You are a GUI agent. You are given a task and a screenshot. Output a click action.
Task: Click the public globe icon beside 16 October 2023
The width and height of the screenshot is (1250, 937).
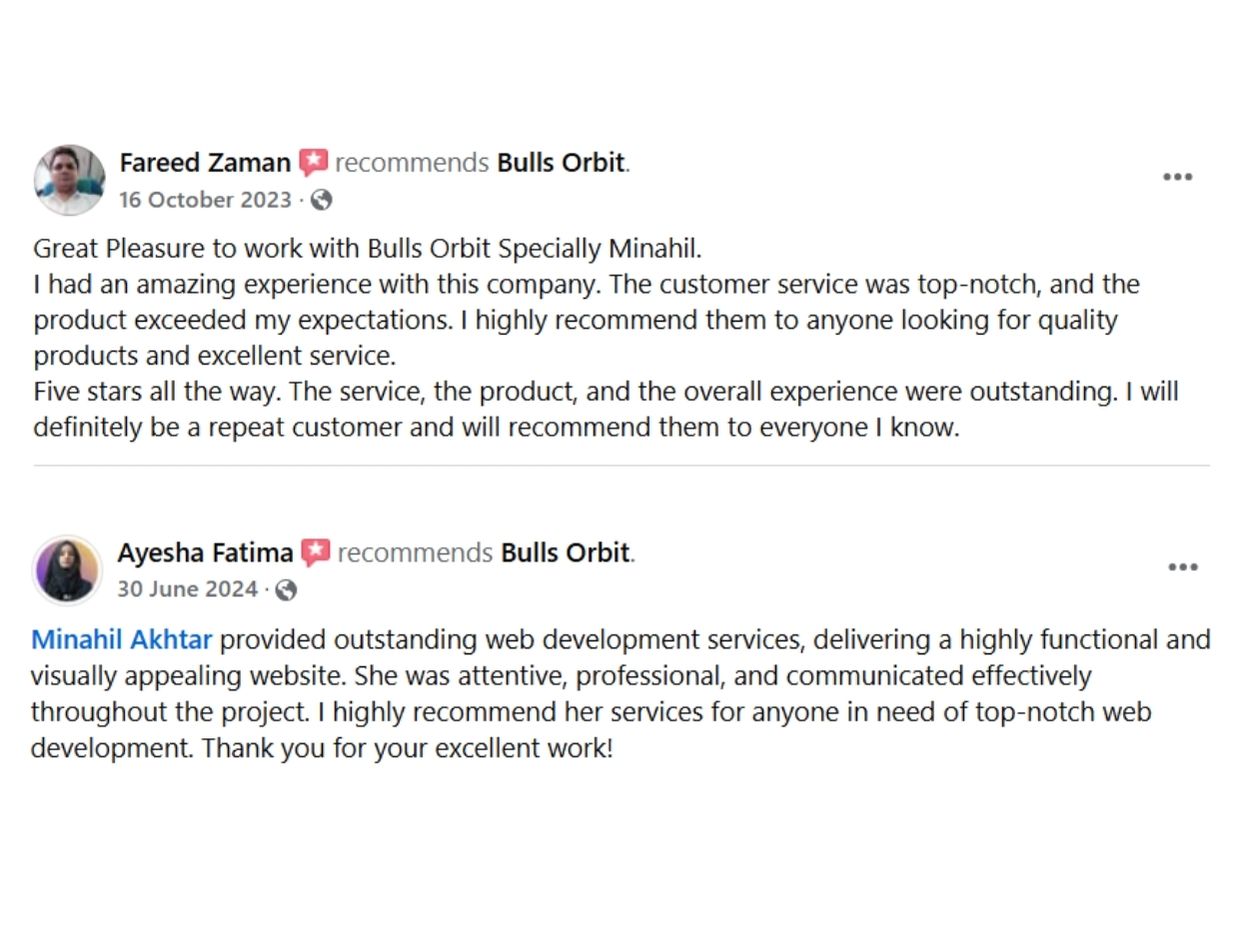coord(321,200)
